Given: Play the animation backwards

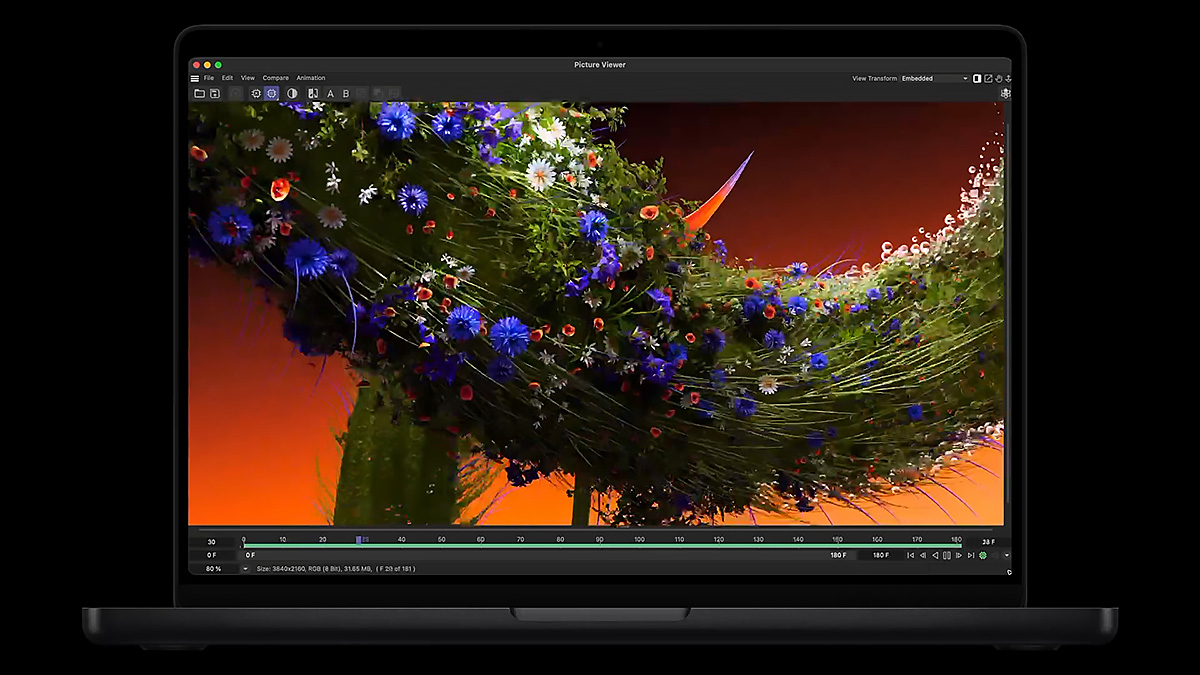Looking at the screenshot, I should click(x=935, y=555).
